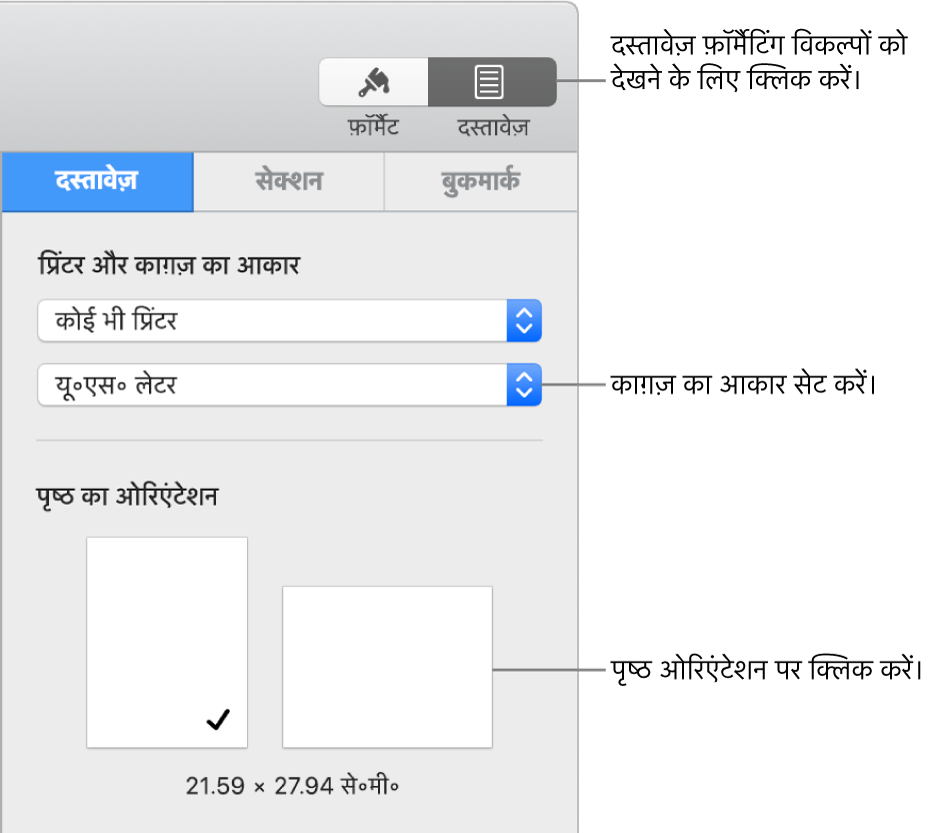Click the प्रिंटर और काग़ज़ का आकार heading
Image resolution: width=928 pixels, height=833 pixels.
click(x=169, y=265)
